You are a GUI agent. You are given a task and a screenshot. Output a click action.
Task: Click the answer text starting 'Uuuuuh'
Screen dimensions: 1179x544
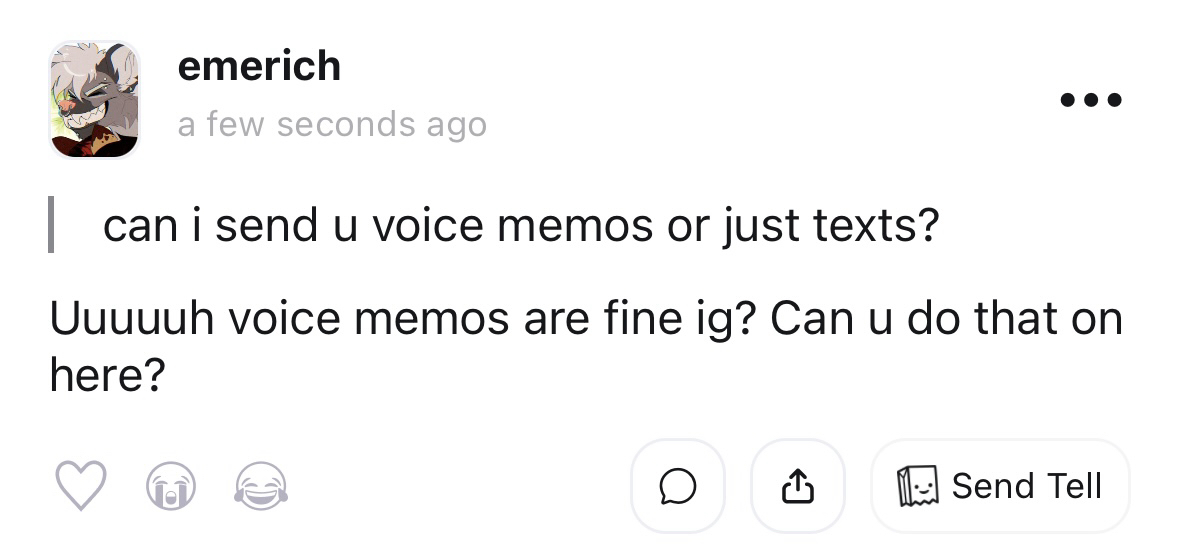click(585, 320)
